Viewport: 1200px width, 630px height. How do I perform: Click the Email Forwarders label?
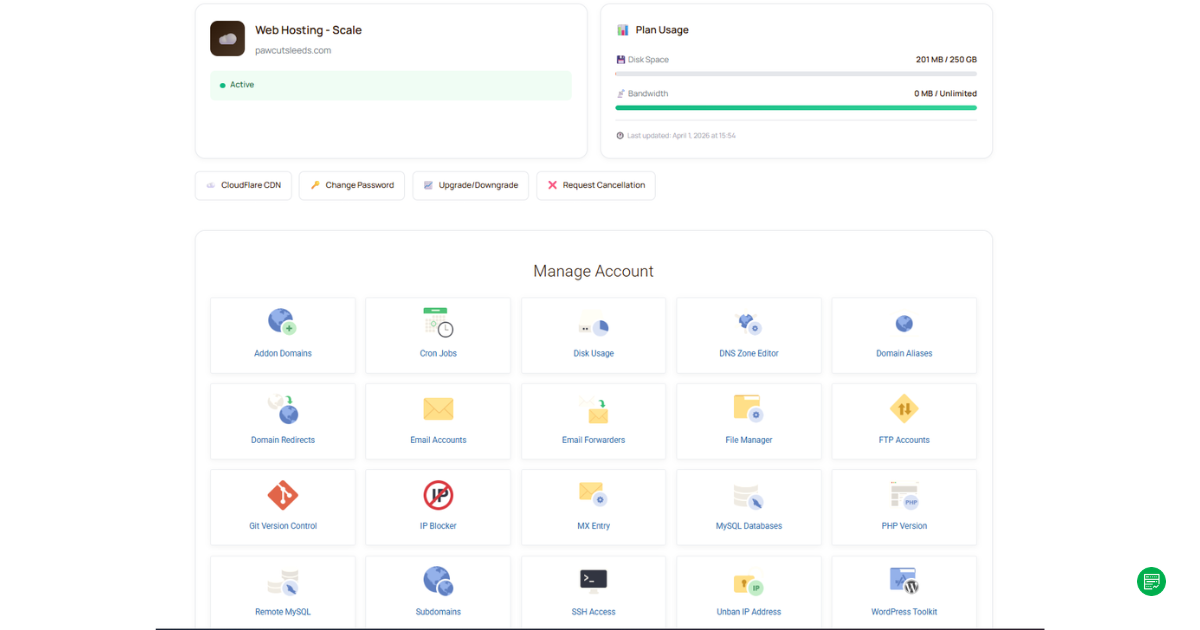(x=594, y=440)
